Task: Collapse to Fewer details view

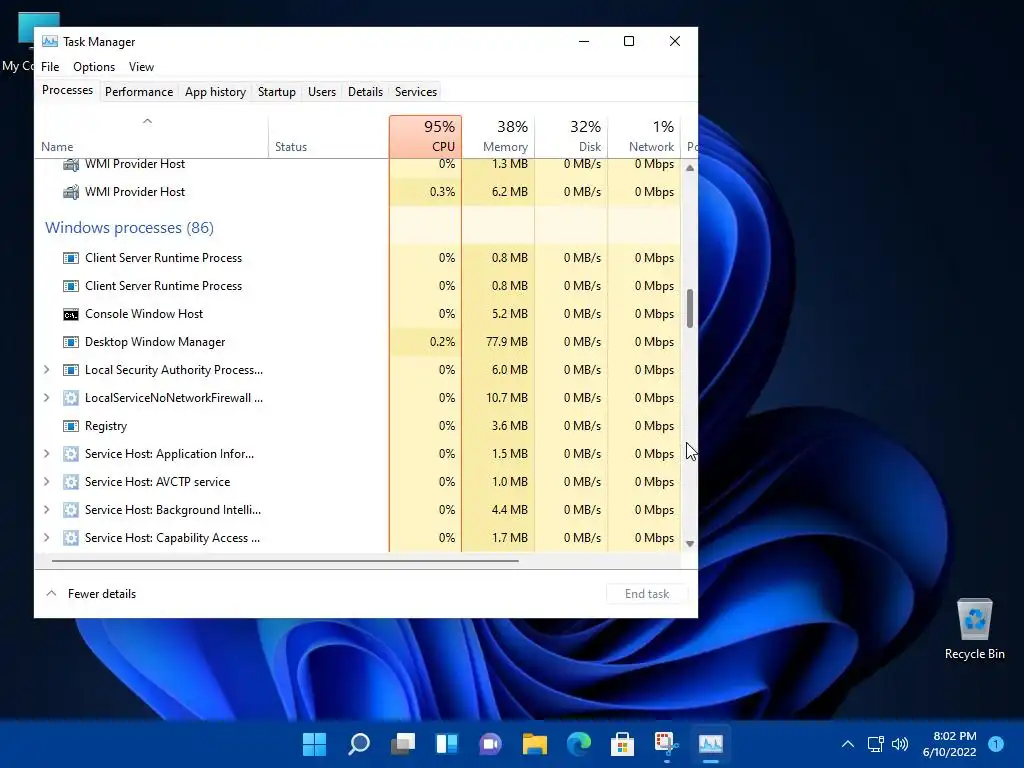Action: click(x=91, y=594)
